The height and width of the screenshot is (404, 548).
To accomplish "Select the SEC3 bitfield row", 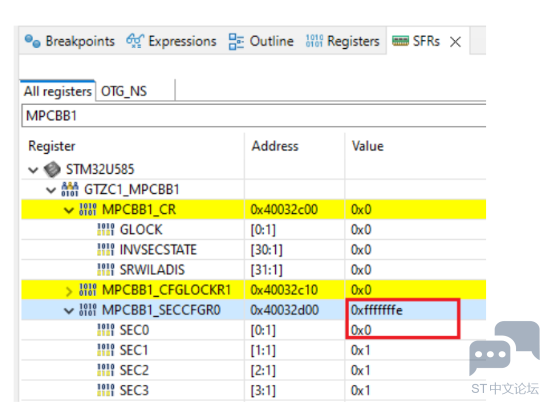I will click(254, 390).
